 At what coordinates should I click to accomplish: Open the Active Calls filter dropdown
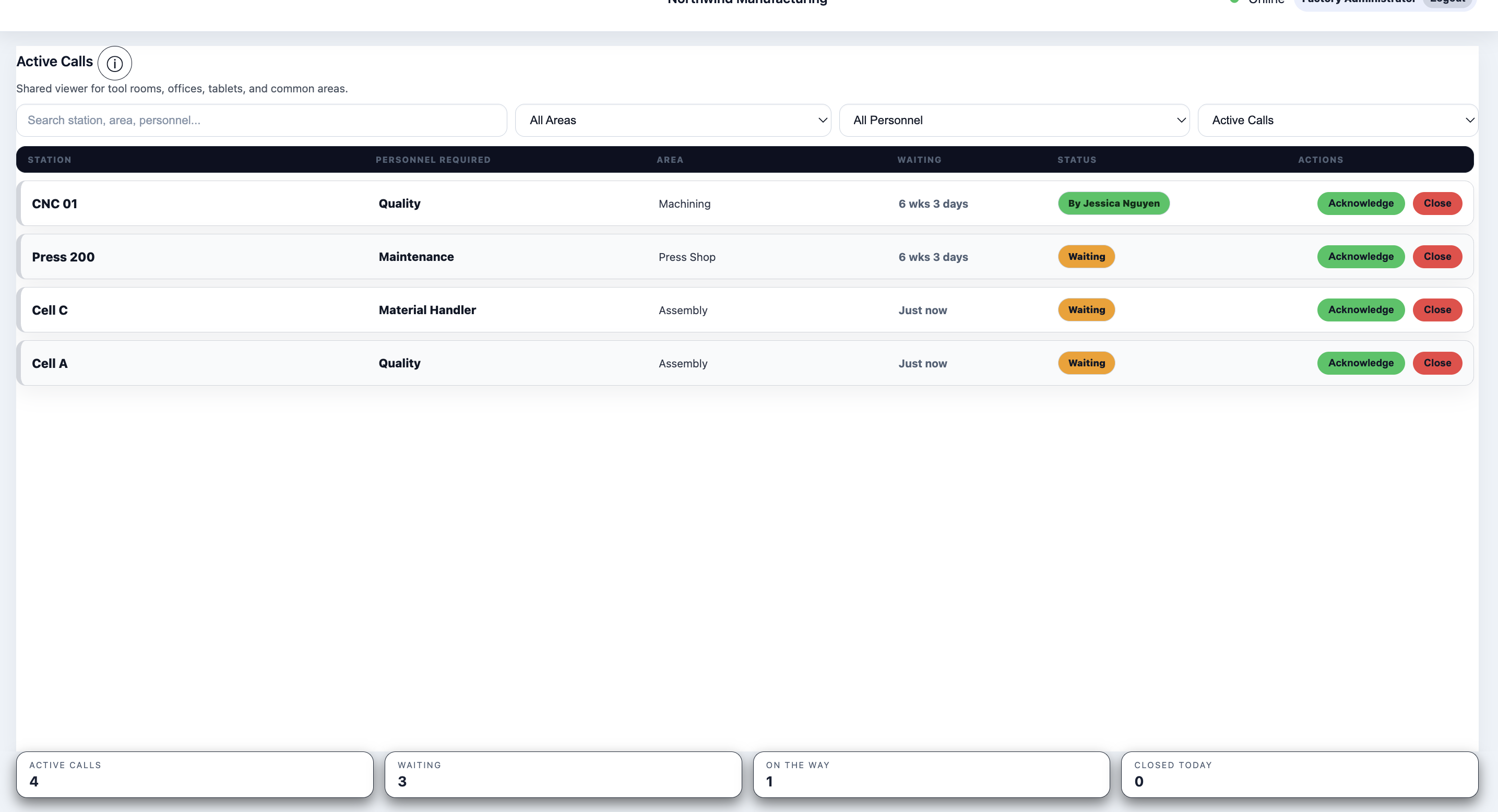[x=1337, y=121]
